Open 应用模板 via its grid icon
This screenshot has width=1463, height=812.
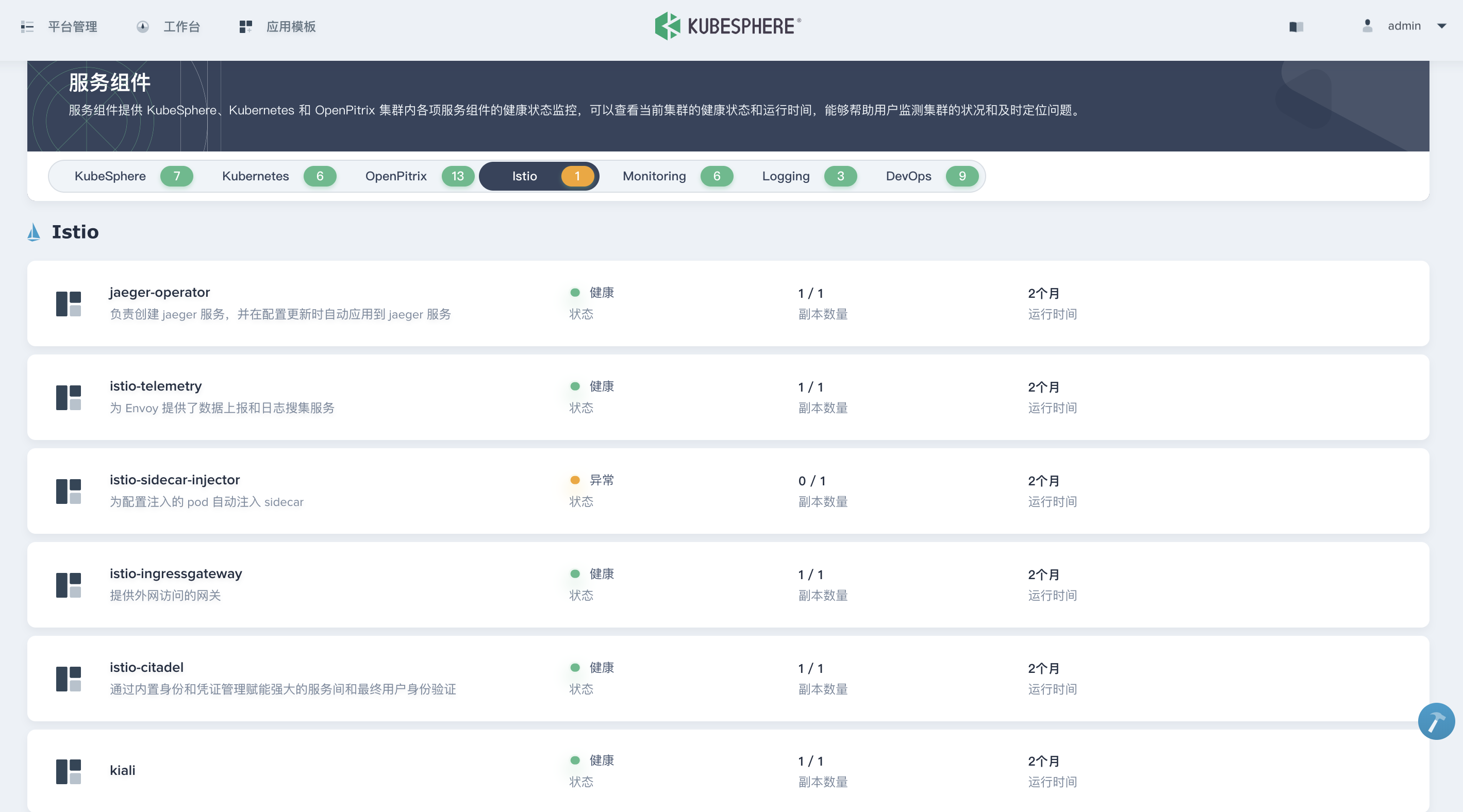[245, 26]
